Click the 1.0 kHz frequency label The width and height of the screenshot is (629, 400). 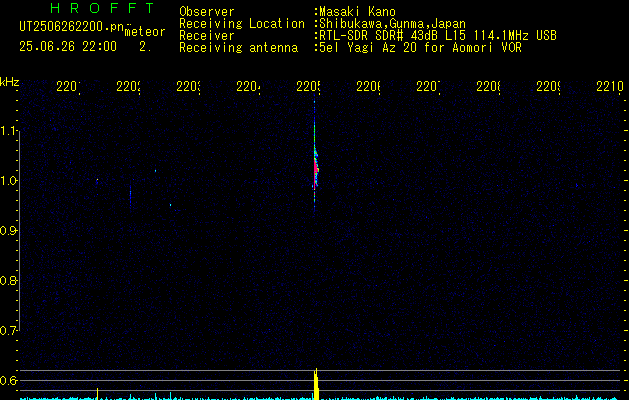point(8,181)
